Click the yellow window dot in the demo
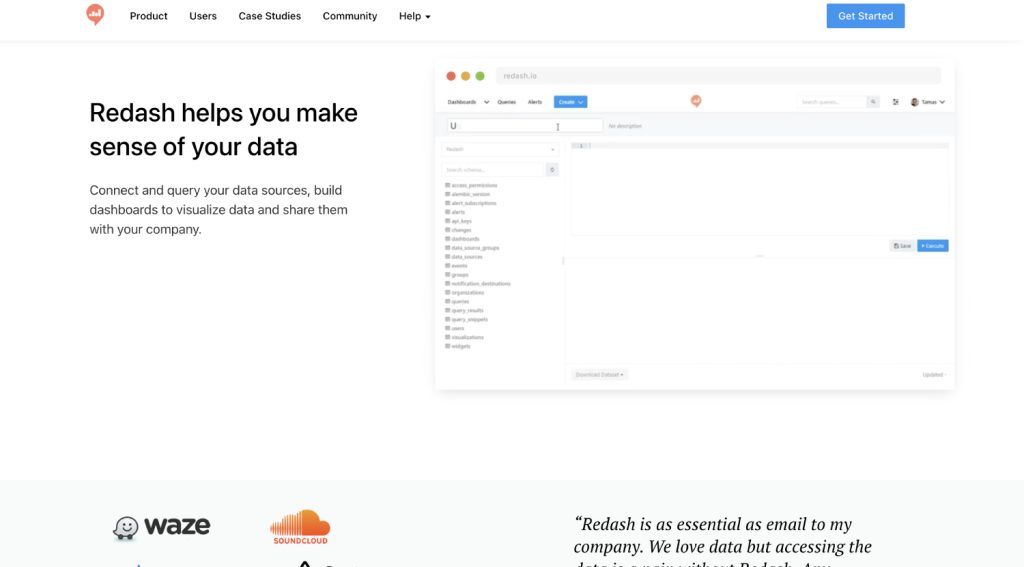 (466, 76)
